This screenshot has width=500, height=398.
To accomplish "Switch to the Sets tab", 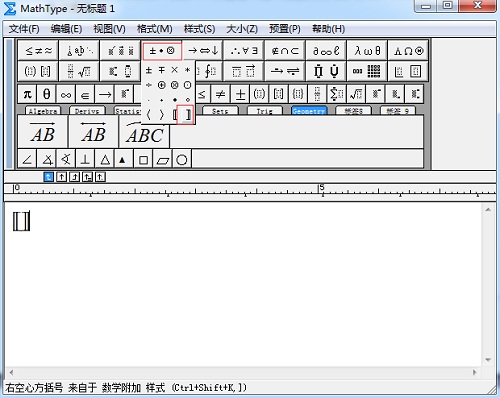I will (x=220, y=111).
